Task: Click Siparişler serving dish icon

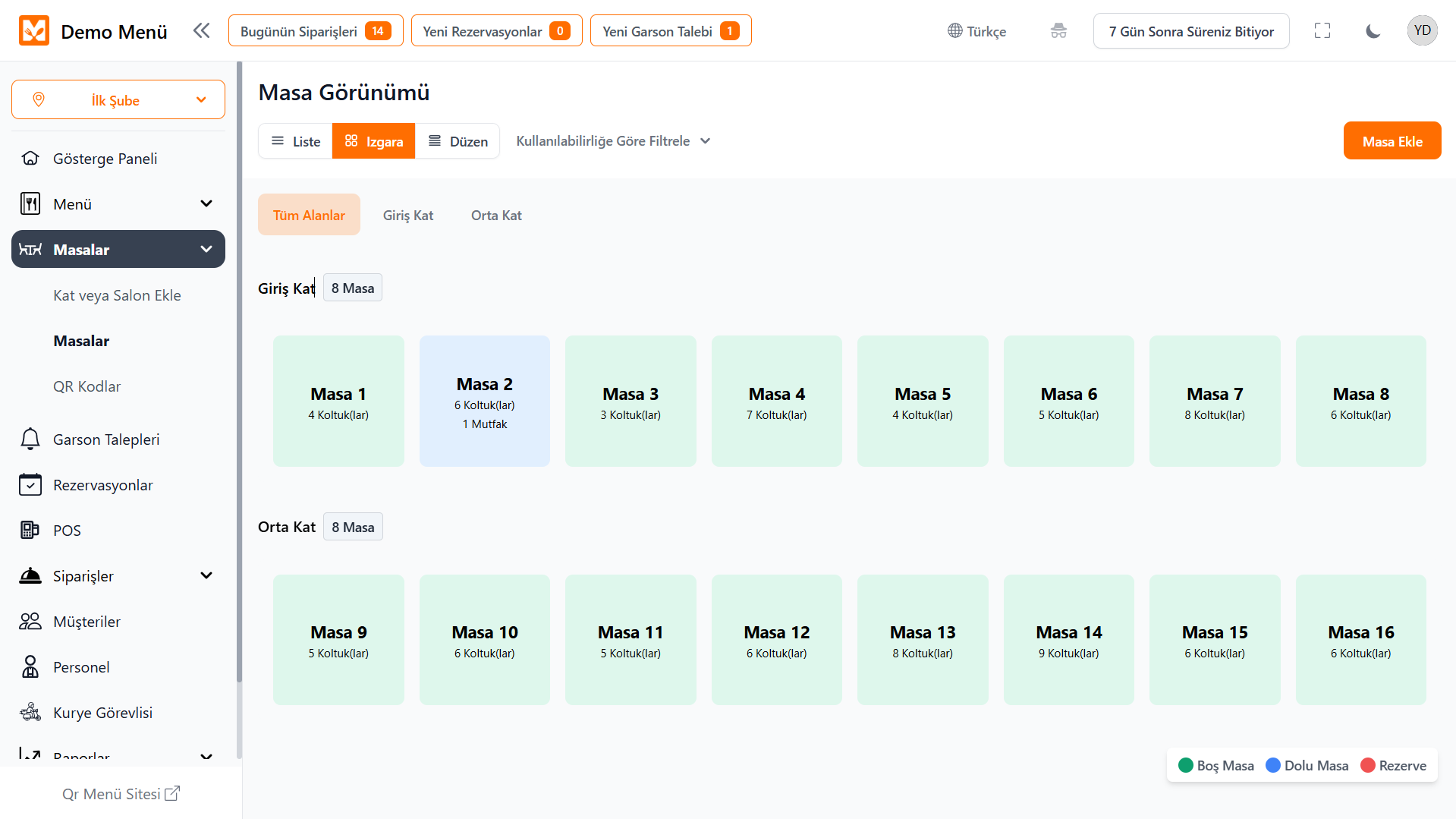Action: 30,576
